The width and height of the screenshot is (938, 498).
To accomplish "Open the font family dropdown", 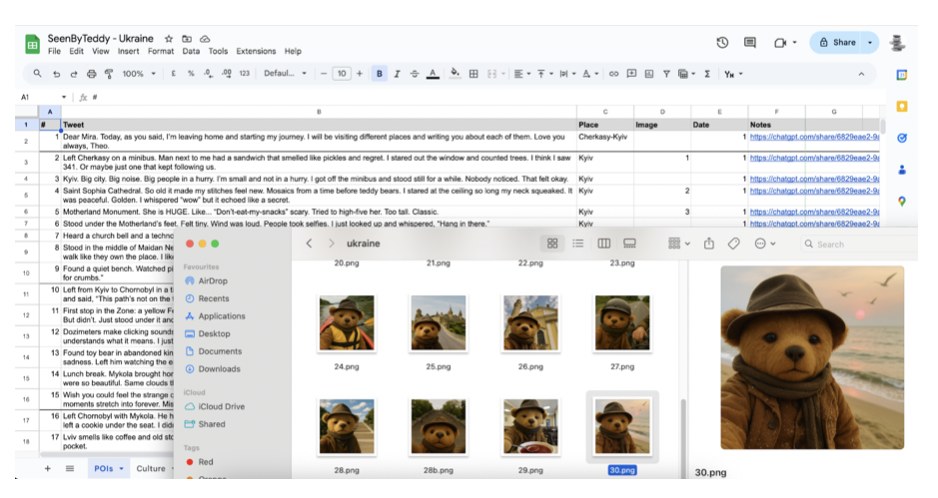I will (285, 74).
